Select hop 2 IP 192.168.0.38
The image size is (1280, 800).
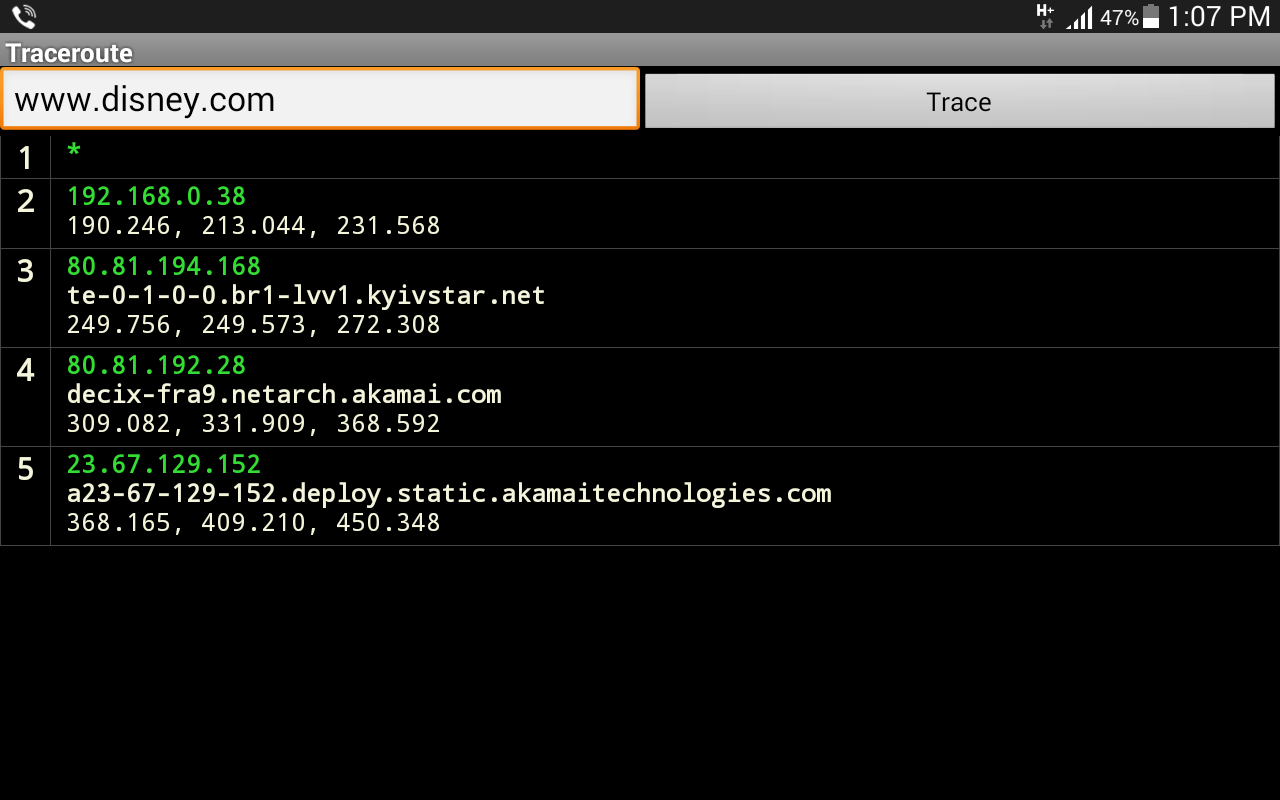click(156, 196)
